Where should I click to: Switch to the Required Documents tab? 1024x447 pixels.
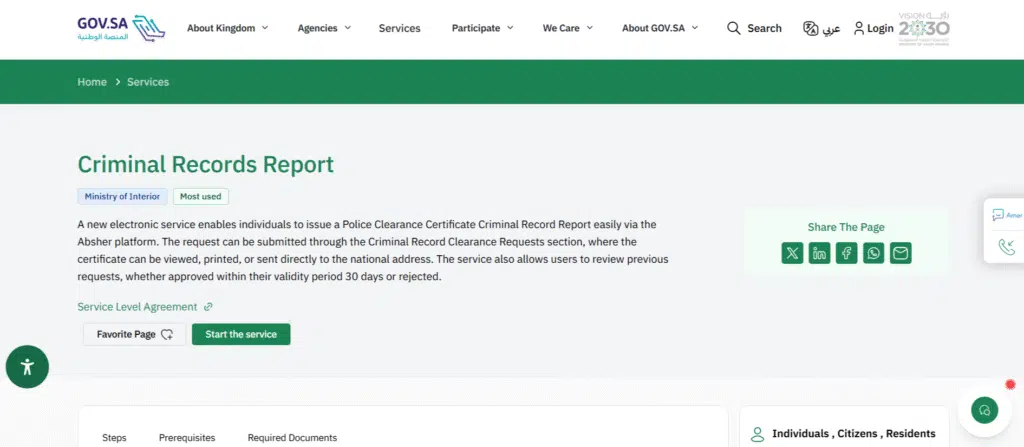tap(292, 438)
